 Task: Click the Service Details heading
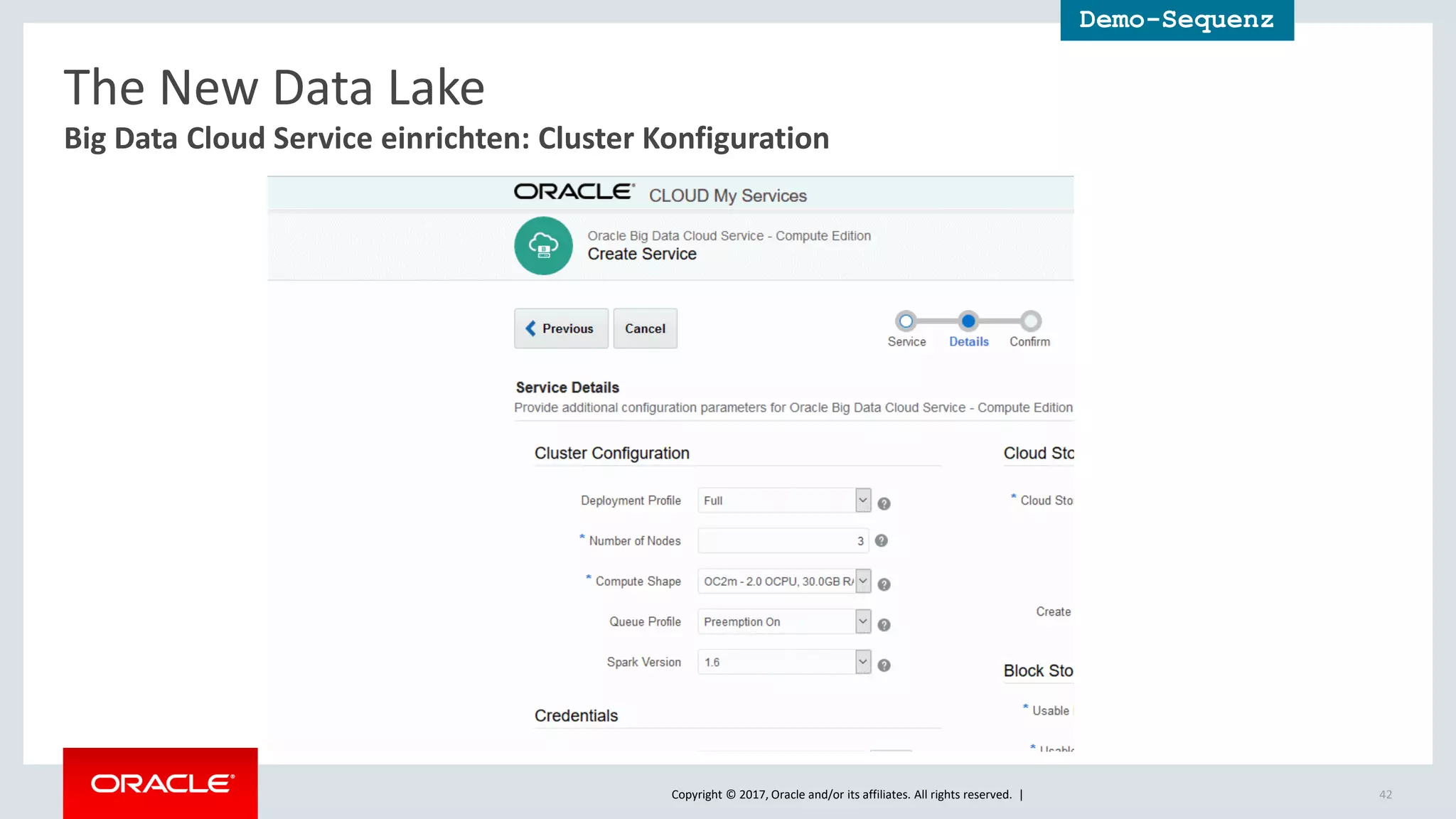567,387
